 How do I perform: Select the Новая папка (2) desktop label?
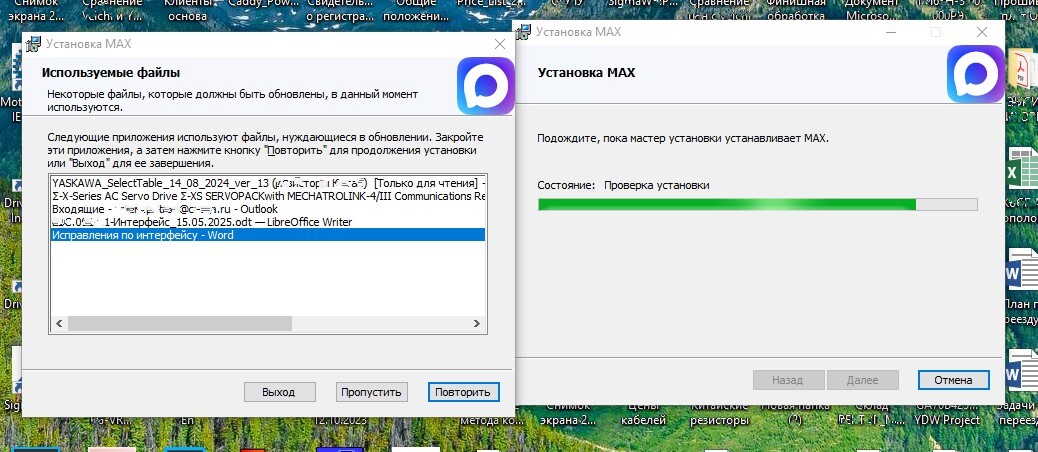coord(794,414)
